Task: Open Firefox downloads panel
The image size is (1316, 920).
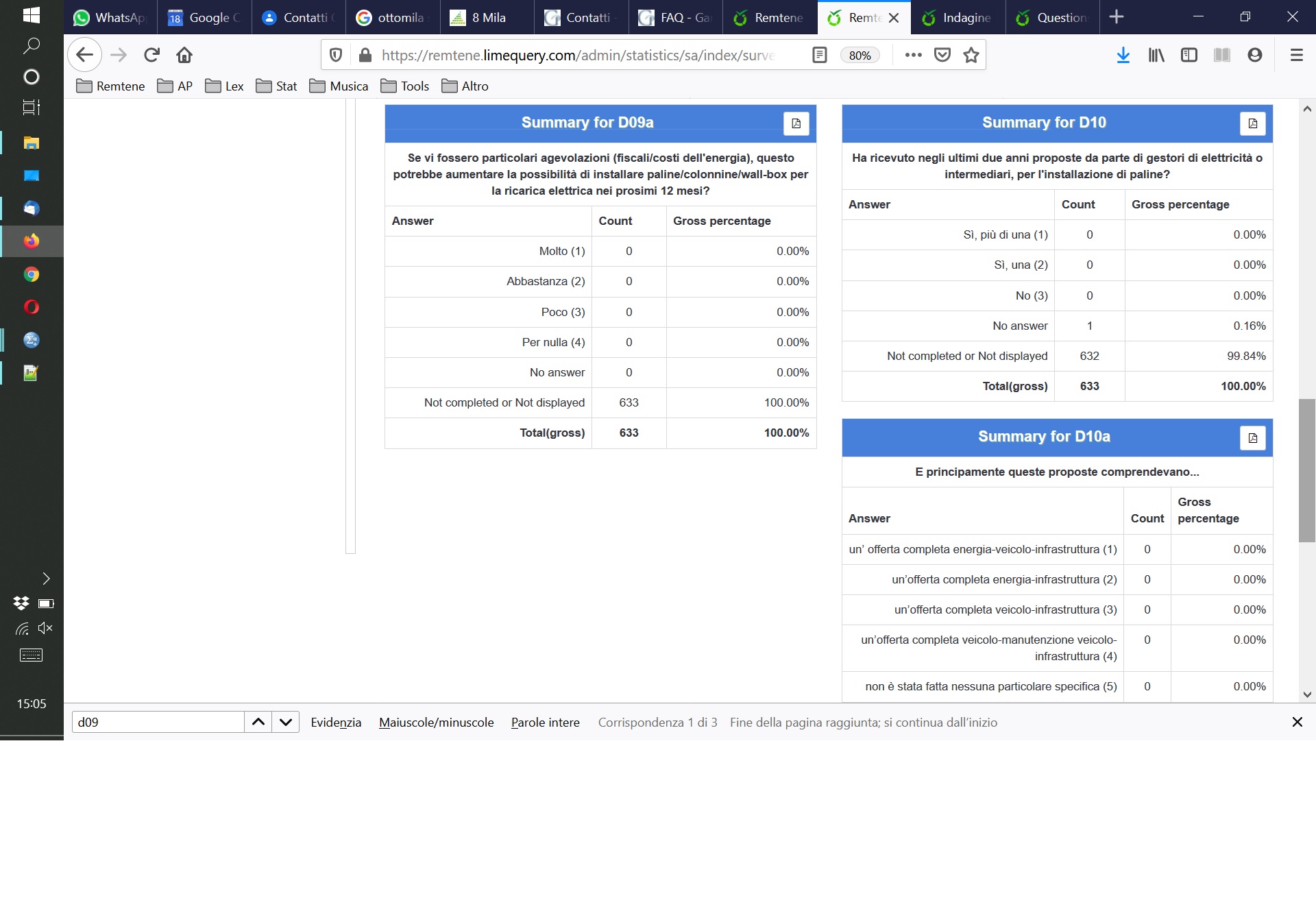Action: click(x=1123, y=55)
